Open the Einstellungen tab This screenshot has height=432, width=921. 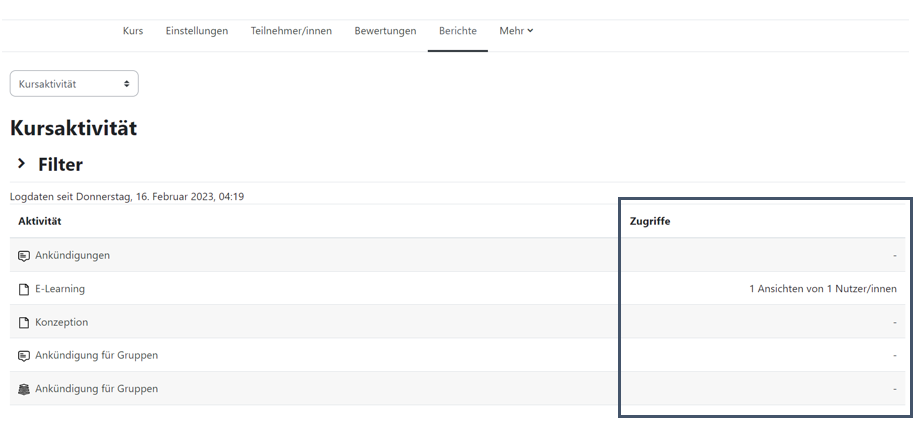(197, 31)
